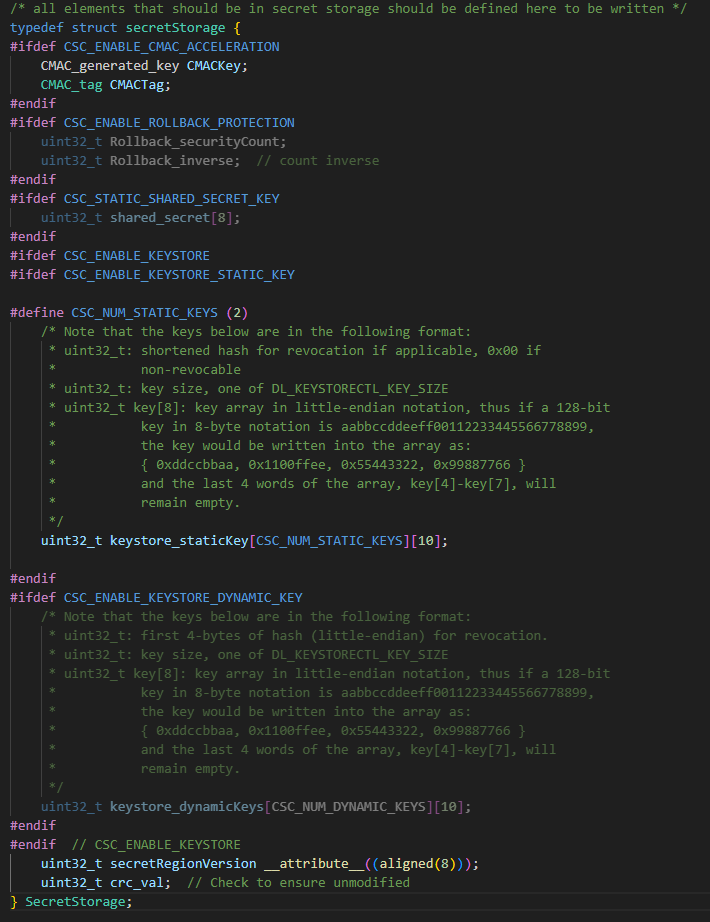Click CSC_ENABLE_KEYSTORE_STATIC_KEY macro
The image size is (710, 922).
179,275
